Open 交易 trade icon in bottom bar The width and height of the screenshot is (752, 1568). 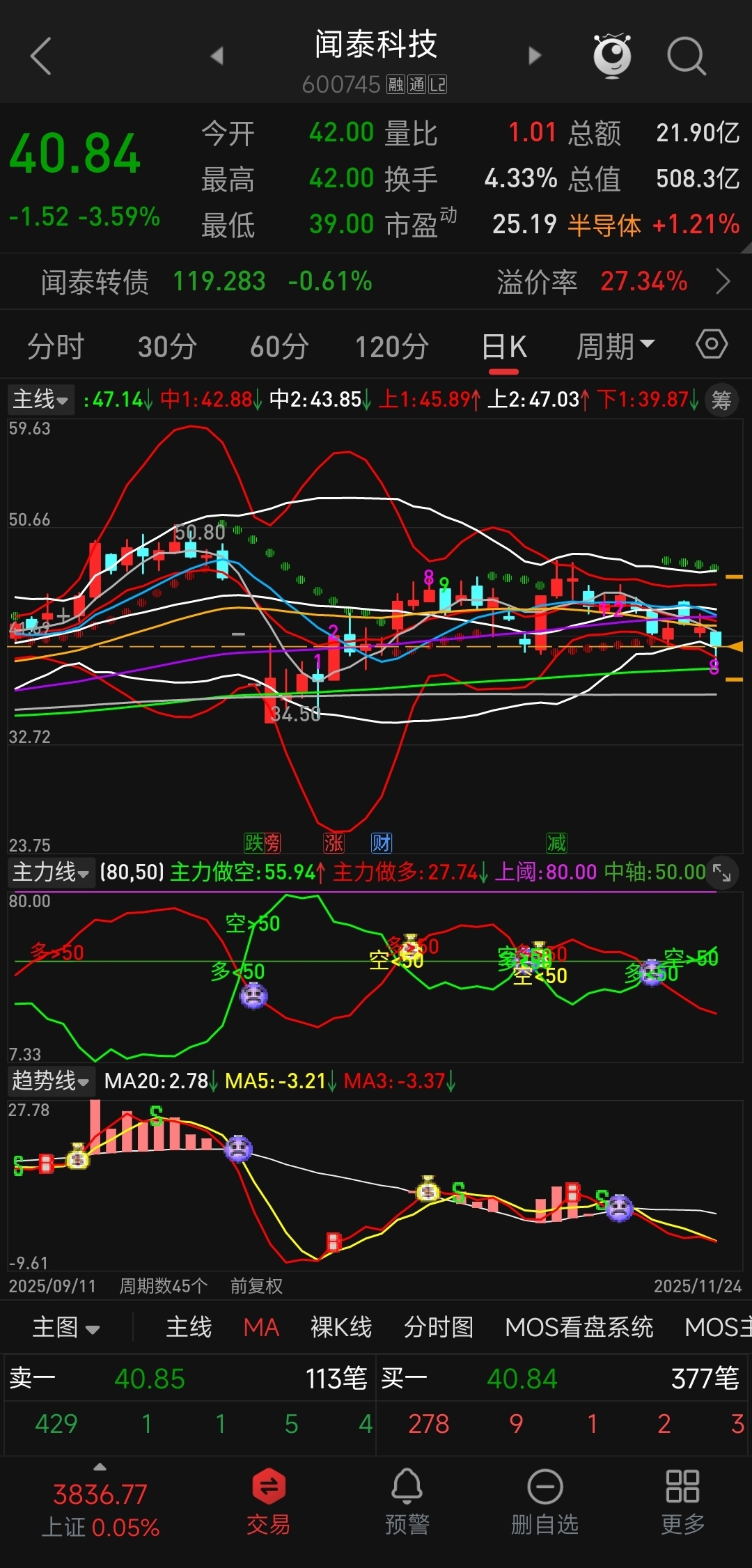pyautogui.click(x=269, y=1502)
